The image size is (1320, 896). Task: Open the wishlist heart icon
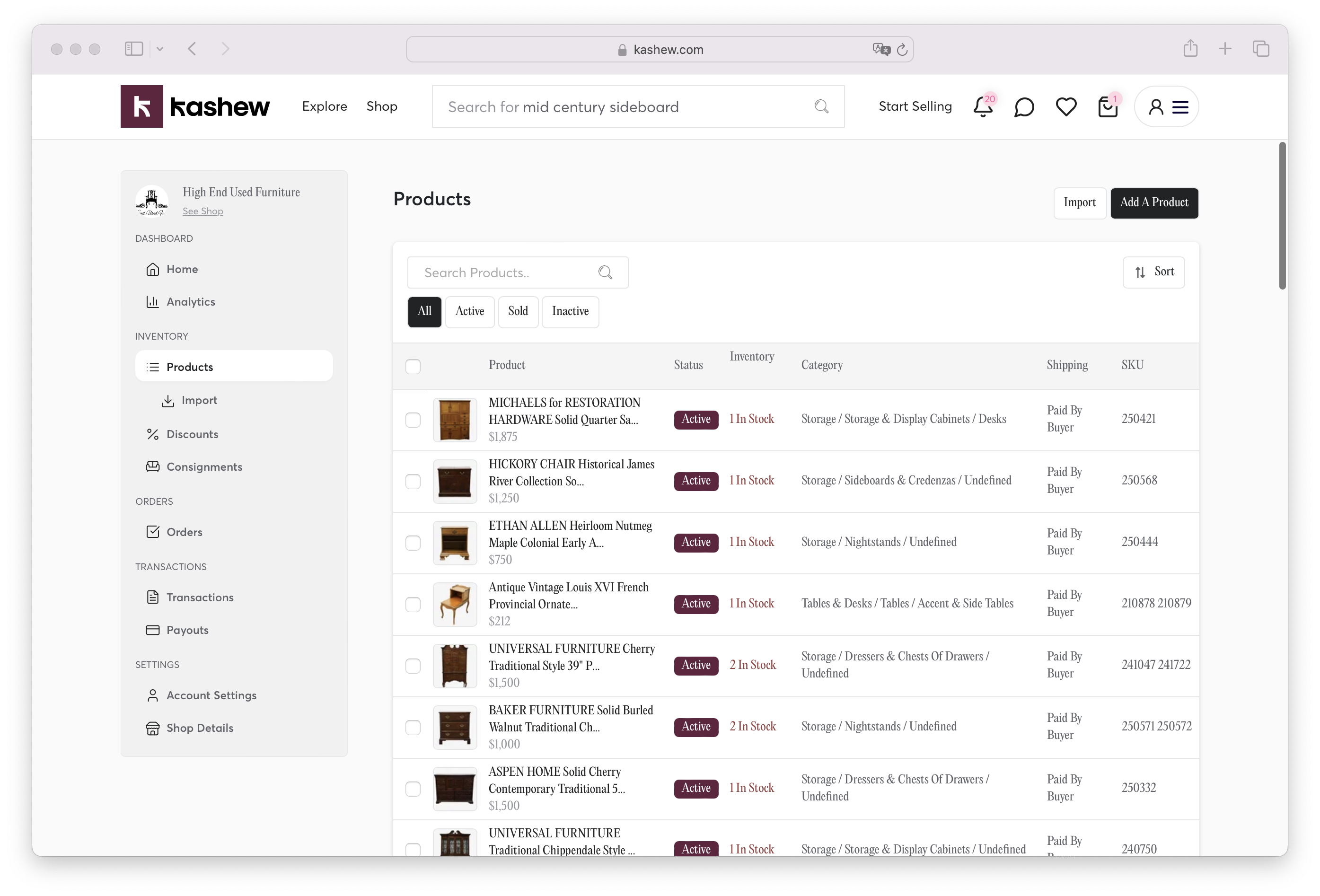[x=1065, y=107]
